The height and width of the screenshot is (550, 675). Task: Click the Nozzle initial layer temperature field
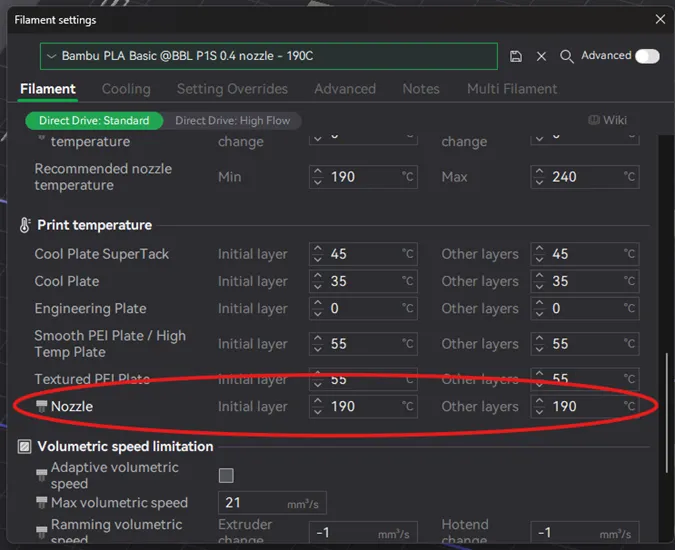point(363,407)
